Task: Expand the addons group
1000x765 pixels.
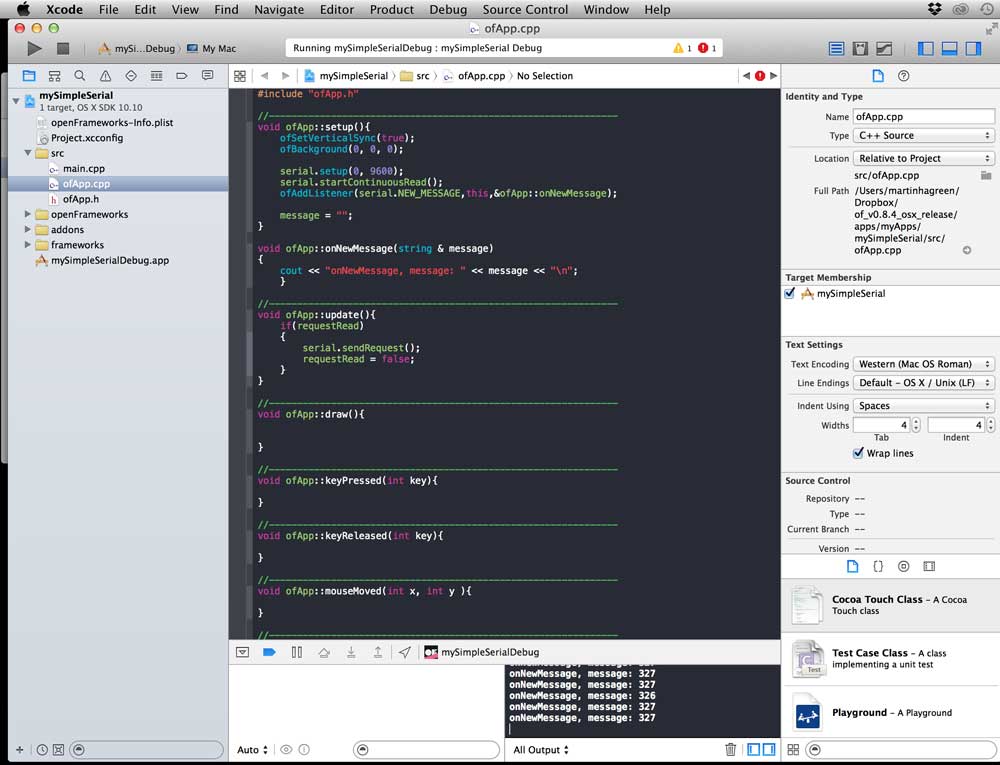Action: 27,230
